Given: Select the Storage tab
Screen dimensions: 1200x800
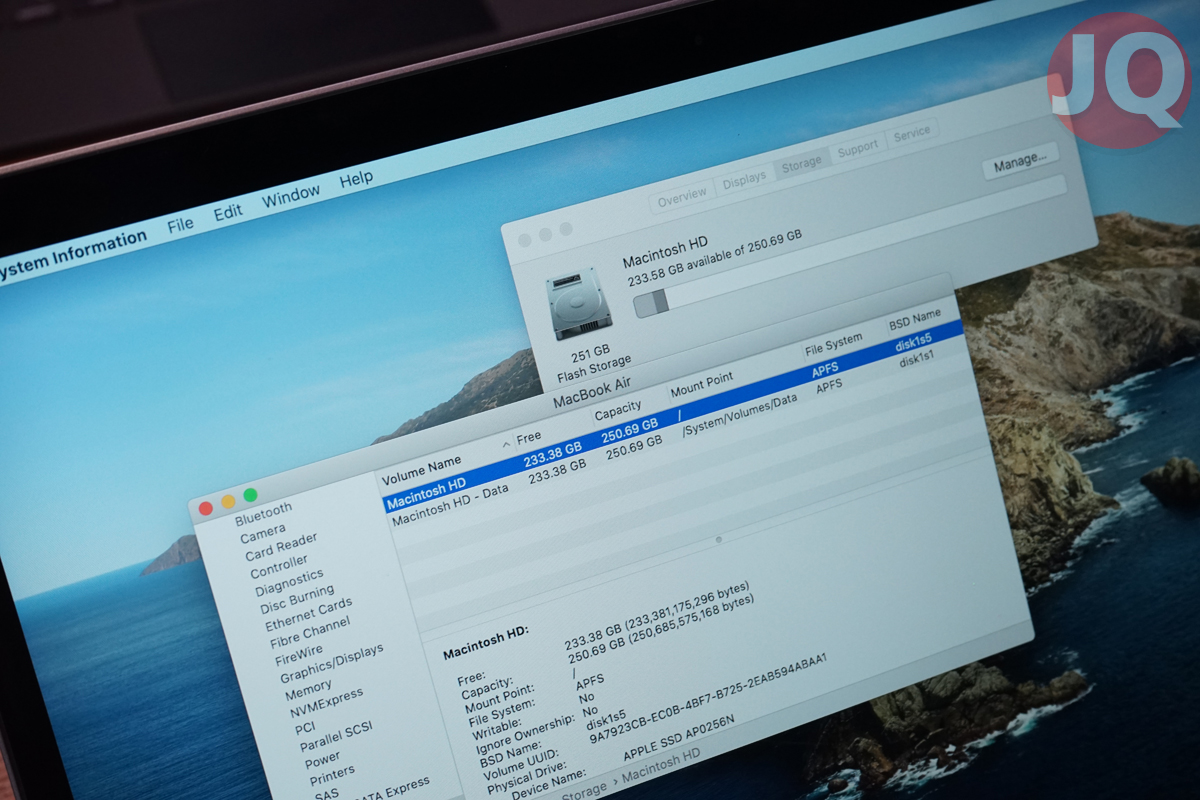Looking at the screenshot, I should point(801,163).
